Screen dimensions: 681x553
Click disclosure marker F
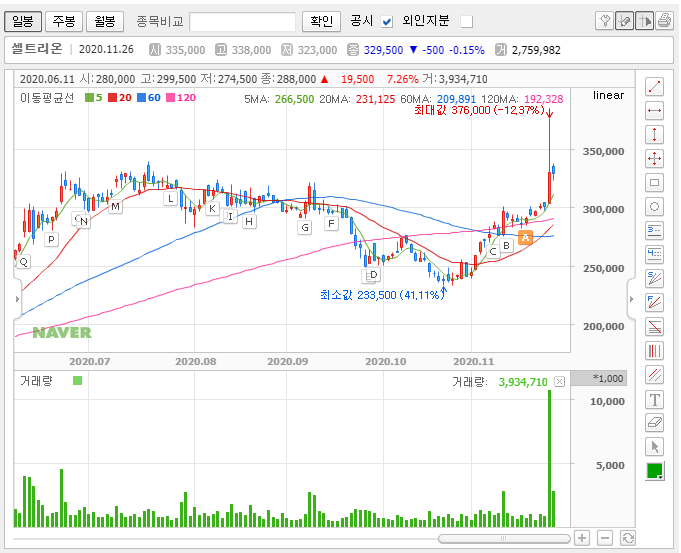point(331,224)
